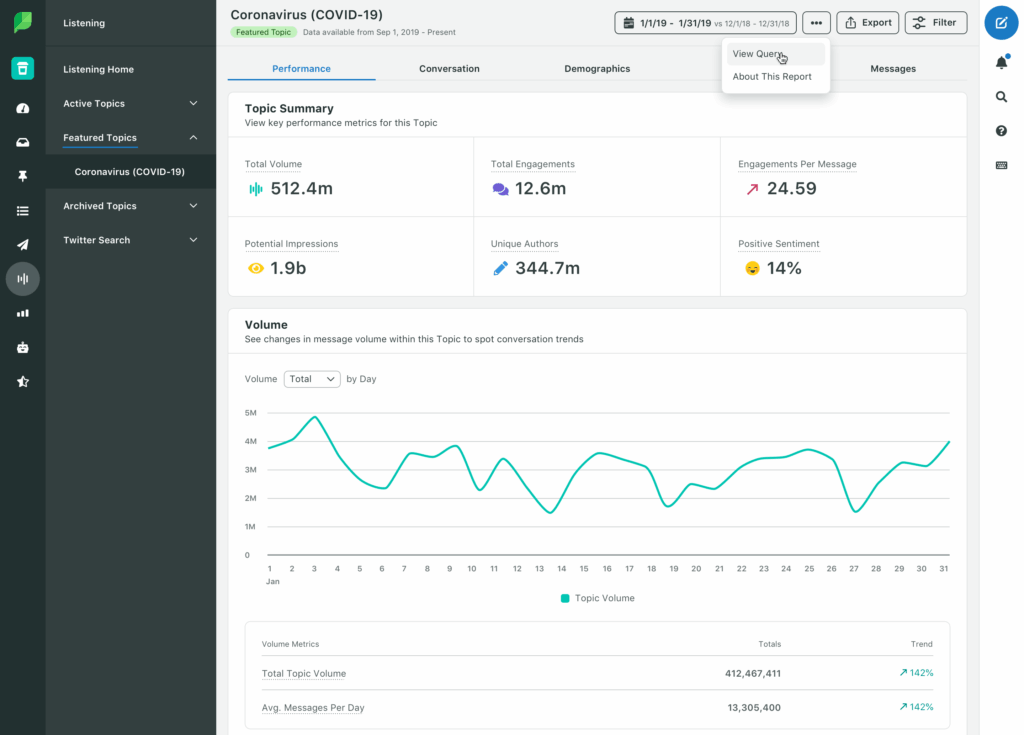Select the paper plane Publishing icon

coord(22,244)
